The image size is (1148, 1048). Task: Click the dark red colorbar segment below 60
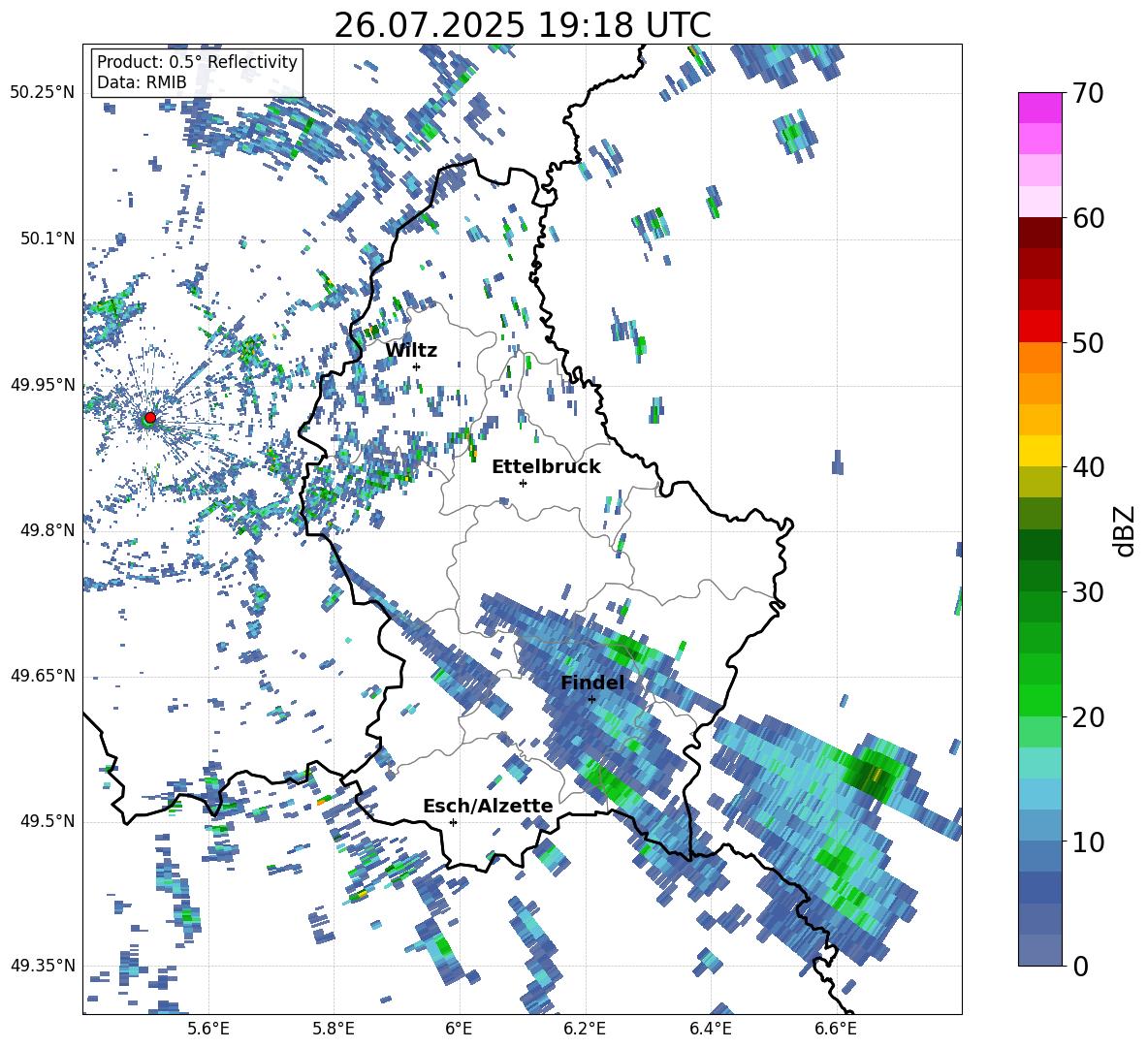point(1039,232)
